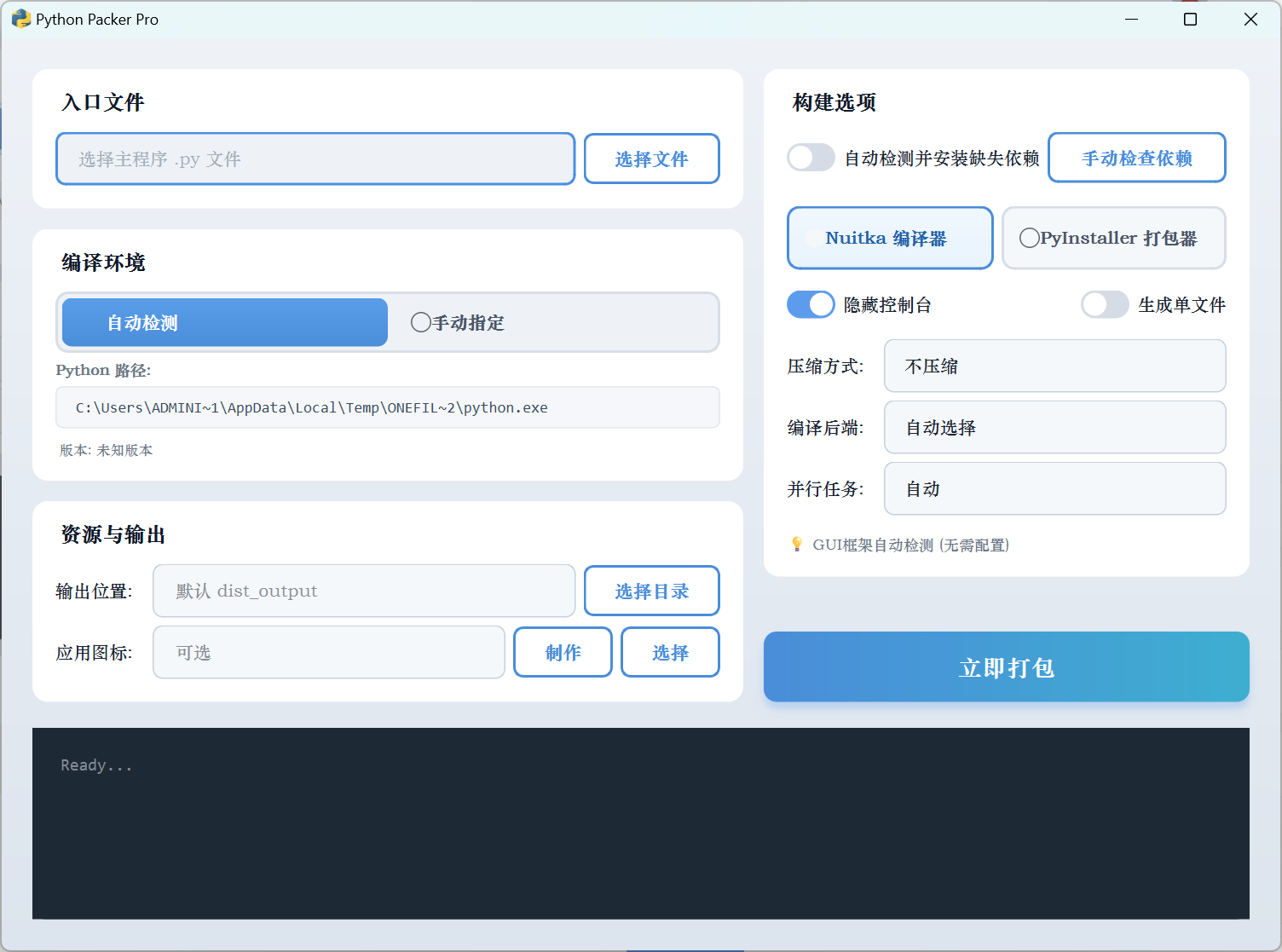
Task: Click the lightbulb GUI framework hint icon
Action: [797, 545]
